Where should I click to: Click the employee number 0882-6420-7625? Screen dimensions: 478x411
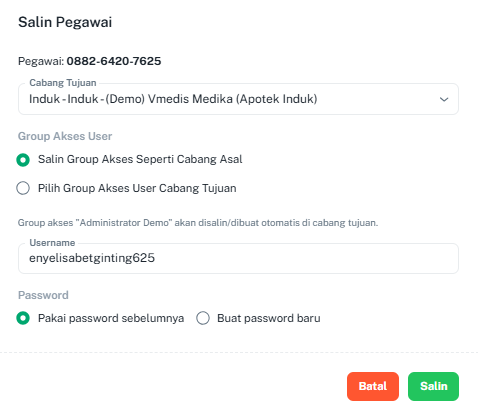click(x=114, y=61)
